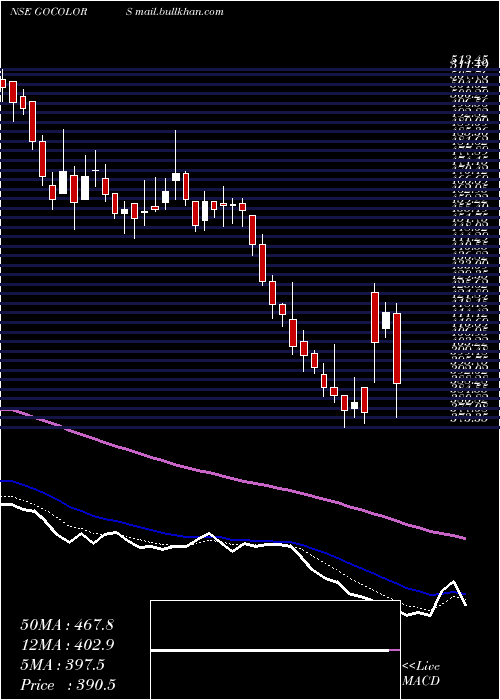500x700 pixels.
Task: Click the NSE GOCOLOR ticker label
Action: coord(48,12)
